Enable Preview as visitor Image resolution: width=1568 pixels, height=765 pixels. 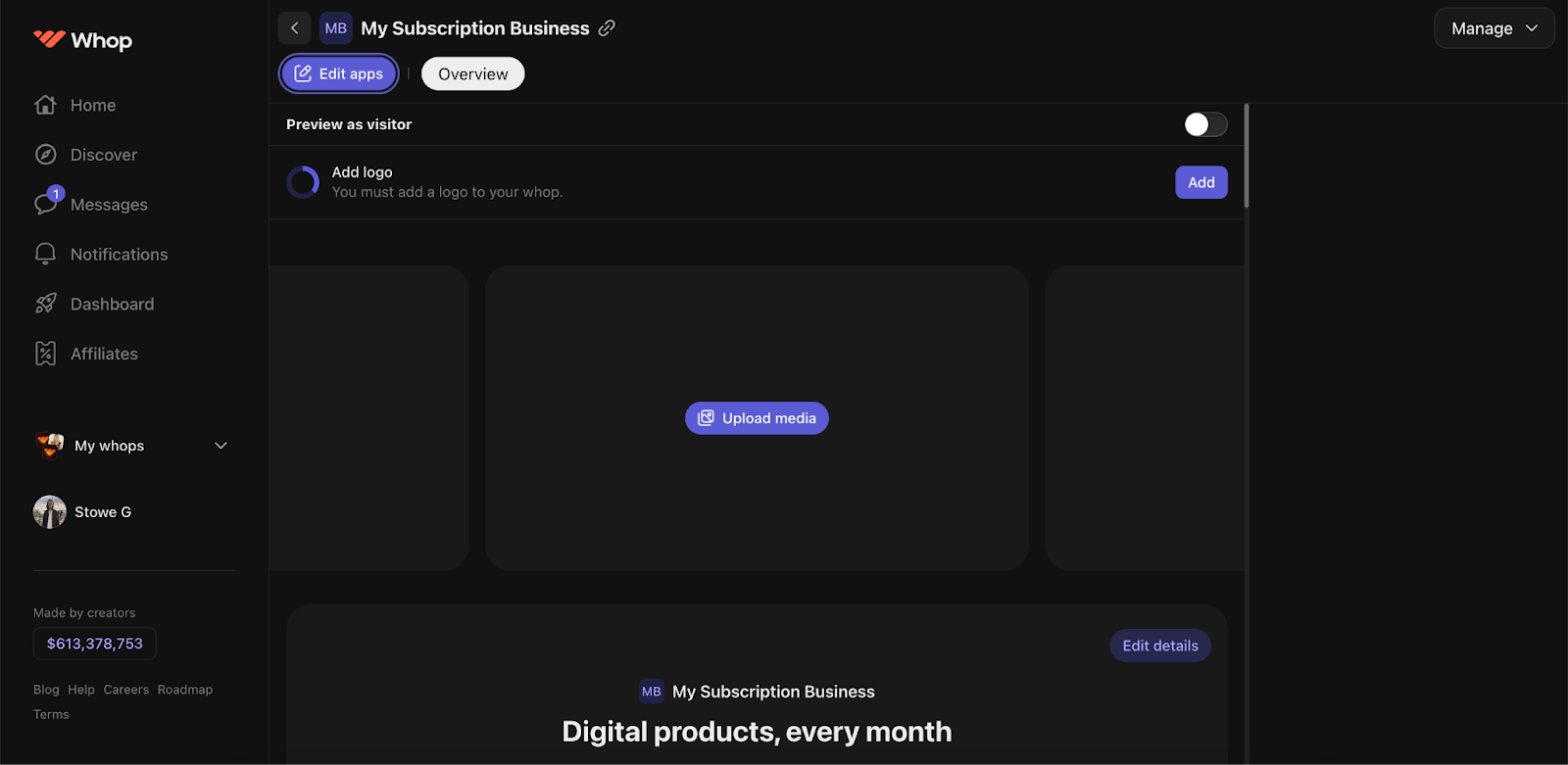(1205, 124)
